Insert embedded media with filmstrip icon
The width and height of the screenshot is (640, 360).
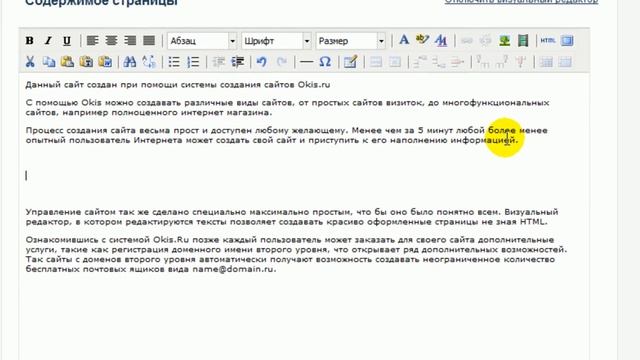pyautogui.click(x=523, y=40)
